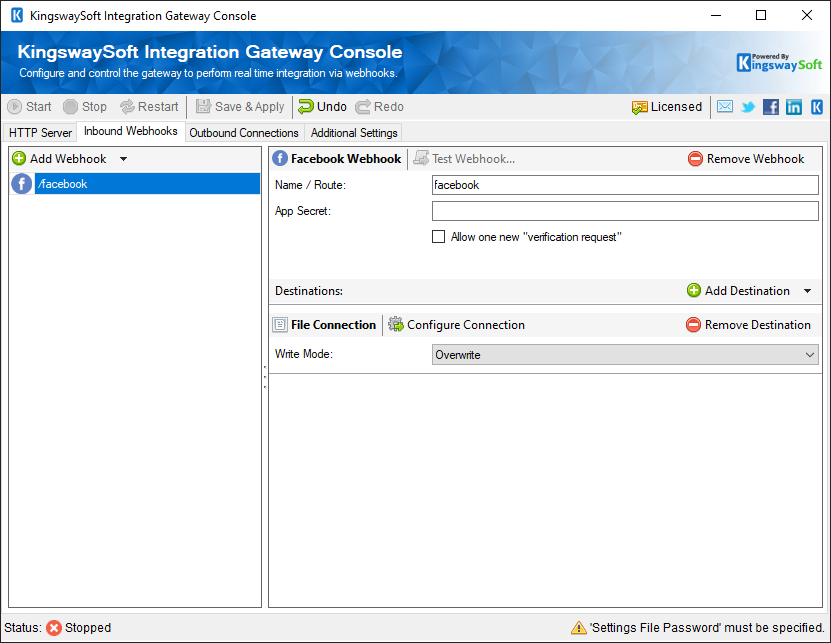Click the Add Destination button
The width and height of the screenshot is (831, 643).
click(738, 290)
